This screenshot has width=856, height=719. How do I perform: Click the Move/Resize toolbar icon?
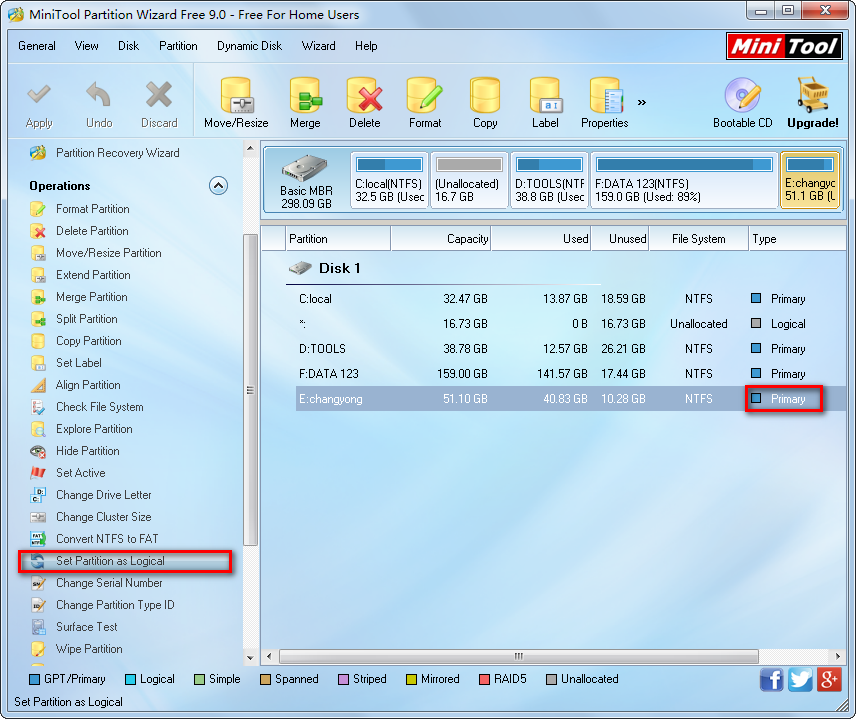(236, 102)
